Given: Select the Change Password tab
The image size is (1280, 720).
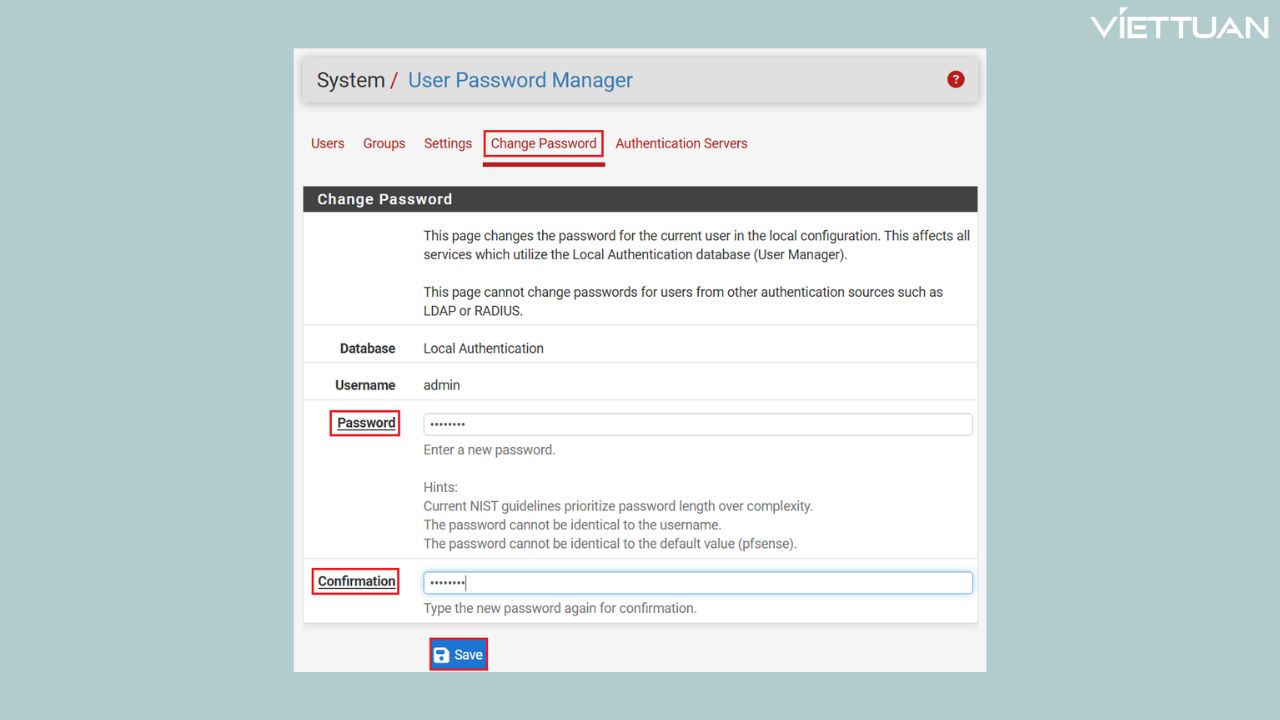Looking at the screenshot, I should 543,143.
